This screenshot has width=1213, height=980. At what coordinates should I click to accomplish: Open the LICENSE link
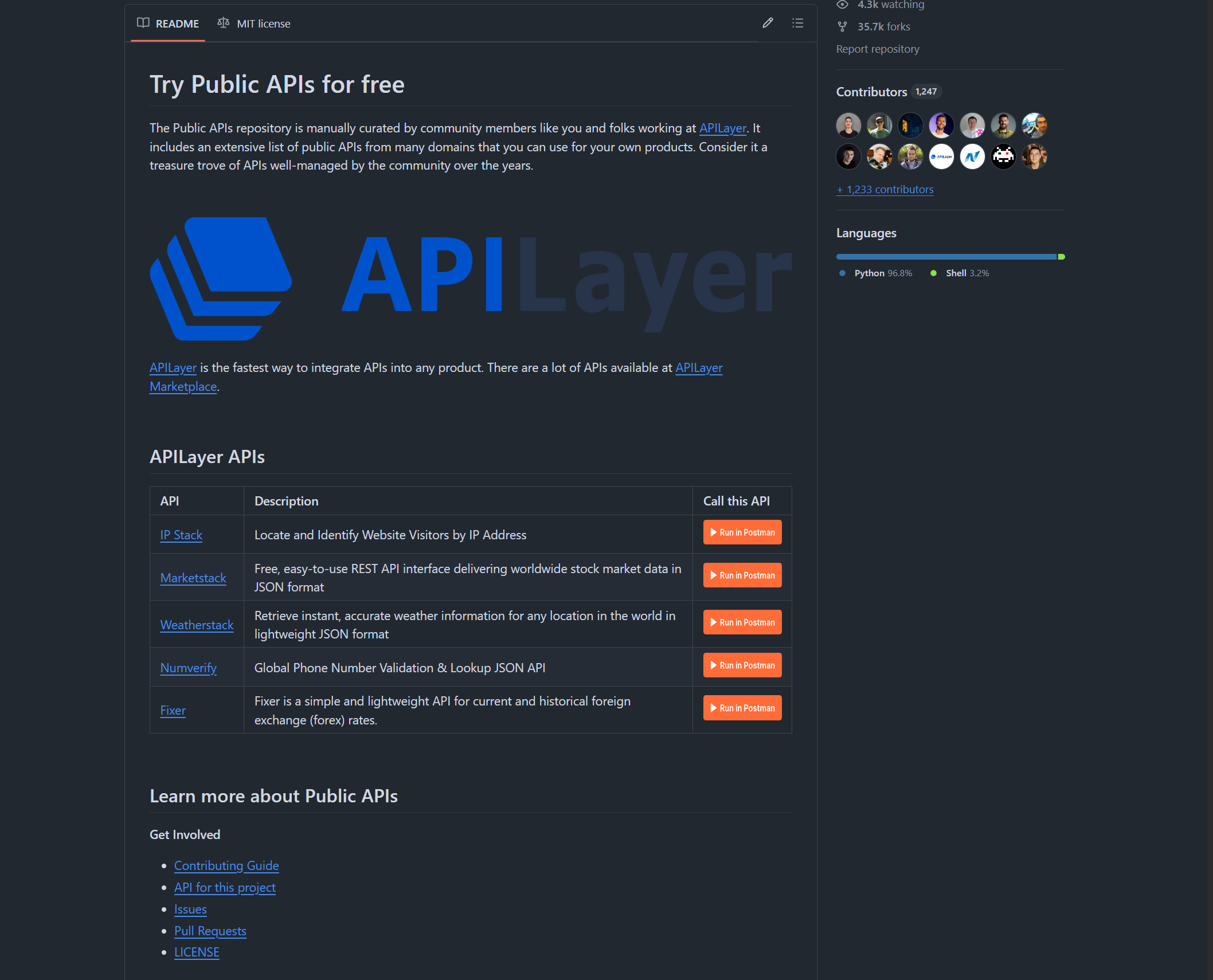pyautogui.click(x=197, y=952)
